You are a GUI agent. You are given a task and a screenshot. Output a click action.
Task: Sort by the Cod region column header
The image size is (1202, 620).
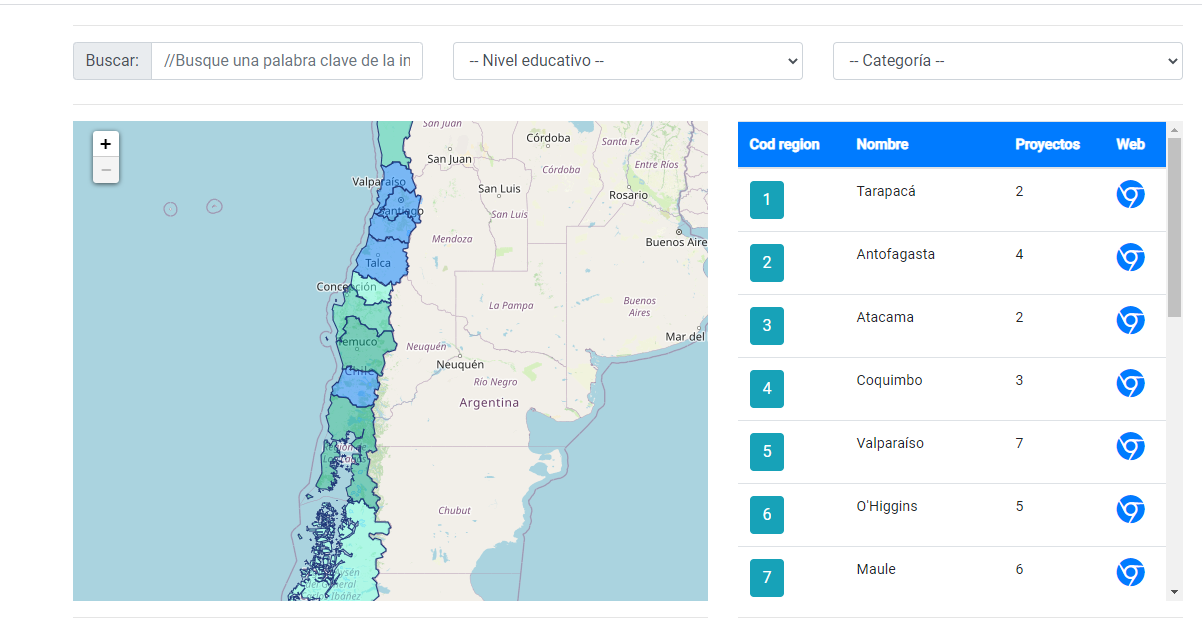click(x=784, y=145)
